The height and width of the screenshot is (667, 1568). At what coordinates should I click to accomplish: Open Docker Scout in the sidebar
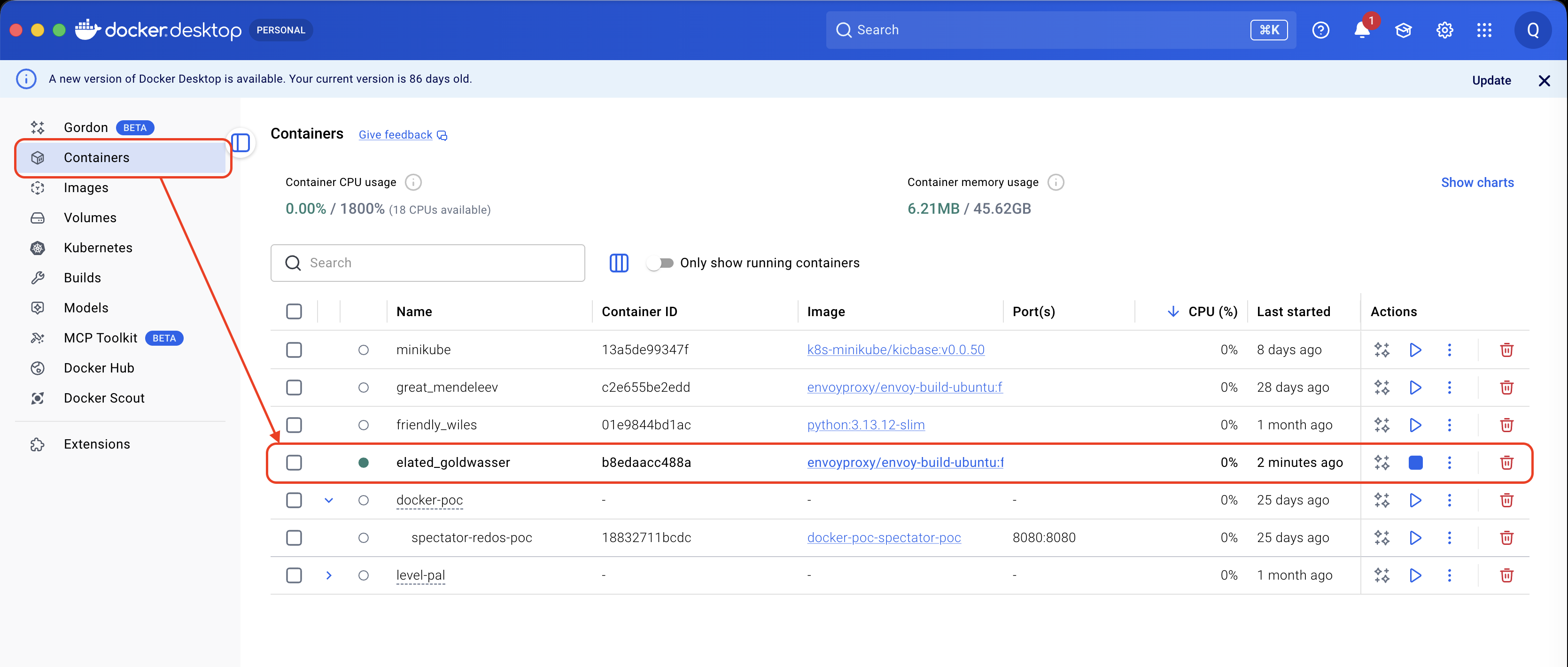(x=121, y=398)
